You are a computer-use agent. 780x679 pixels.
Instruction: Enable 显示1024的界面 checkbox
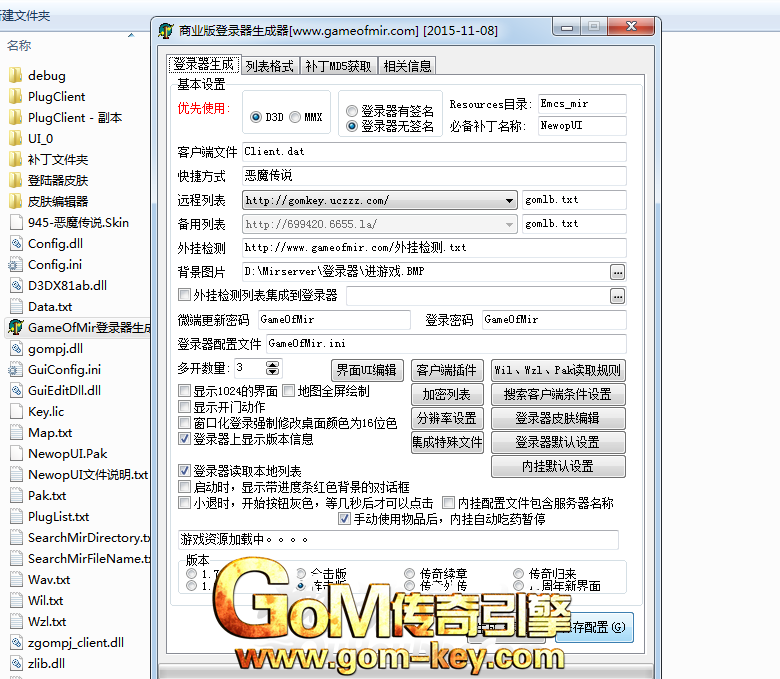[x=184, y=390]
